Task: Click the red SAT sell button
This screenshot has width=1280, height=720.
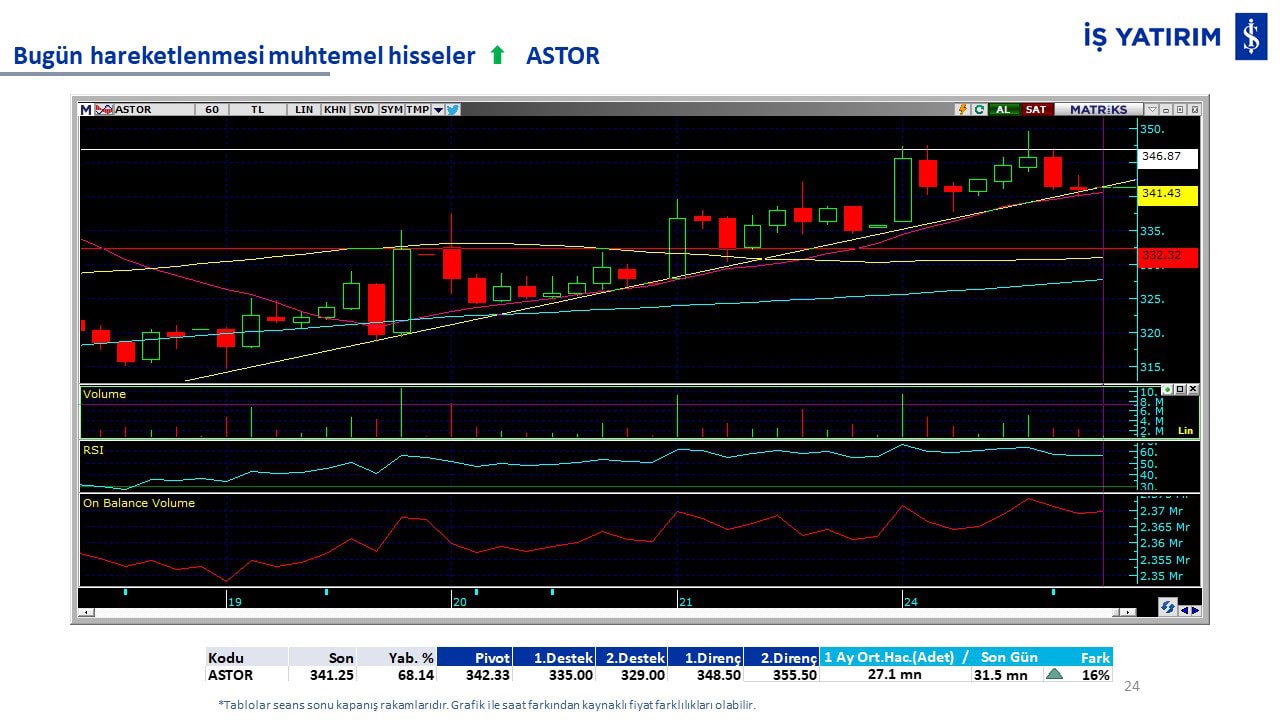Action: [1035, 110]
